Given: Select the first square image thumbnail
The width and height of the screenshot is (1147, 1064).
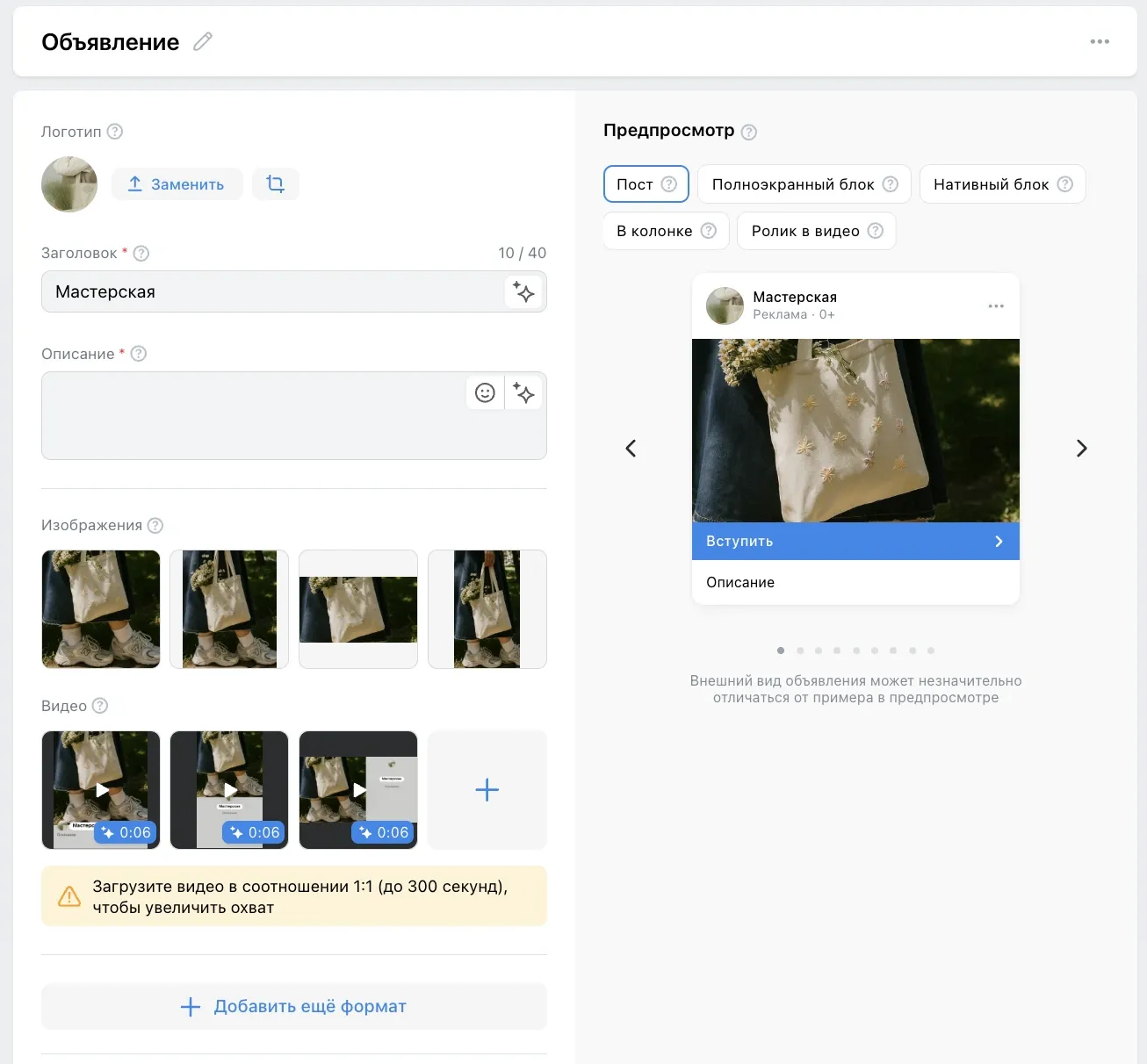Looking at the screenshot, I should click(x=101, y=609).
